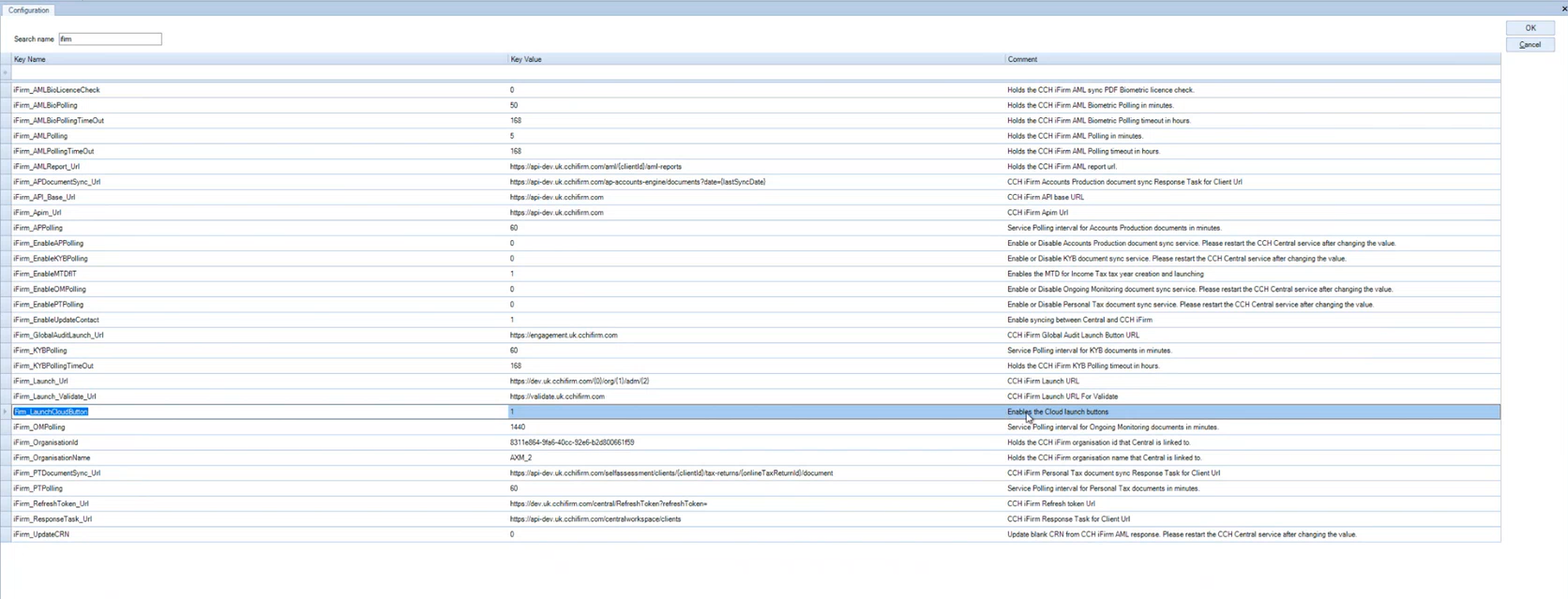Select iFirm_APDocumentSync_Url key name
This screenshot has width=1568, height=599.
pyautogui.click(x=56, y=182)
